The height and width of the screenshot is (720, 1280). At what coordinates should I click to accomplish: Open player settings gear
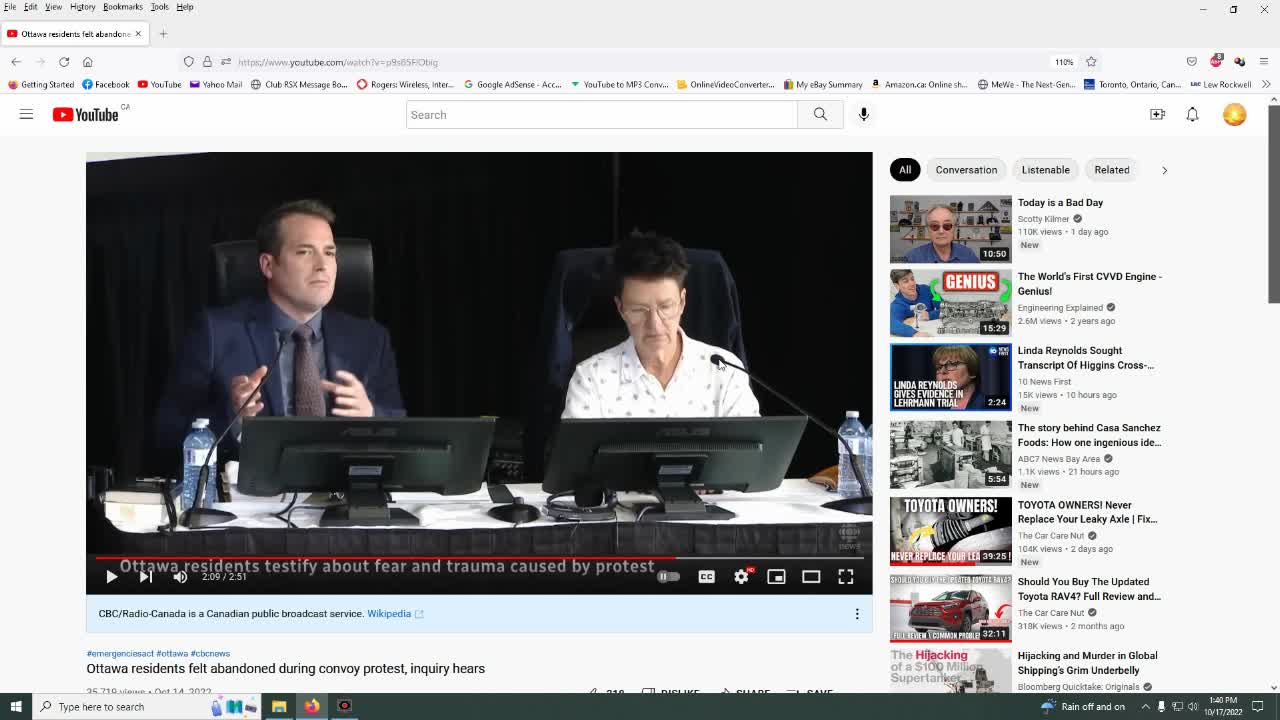741,577
